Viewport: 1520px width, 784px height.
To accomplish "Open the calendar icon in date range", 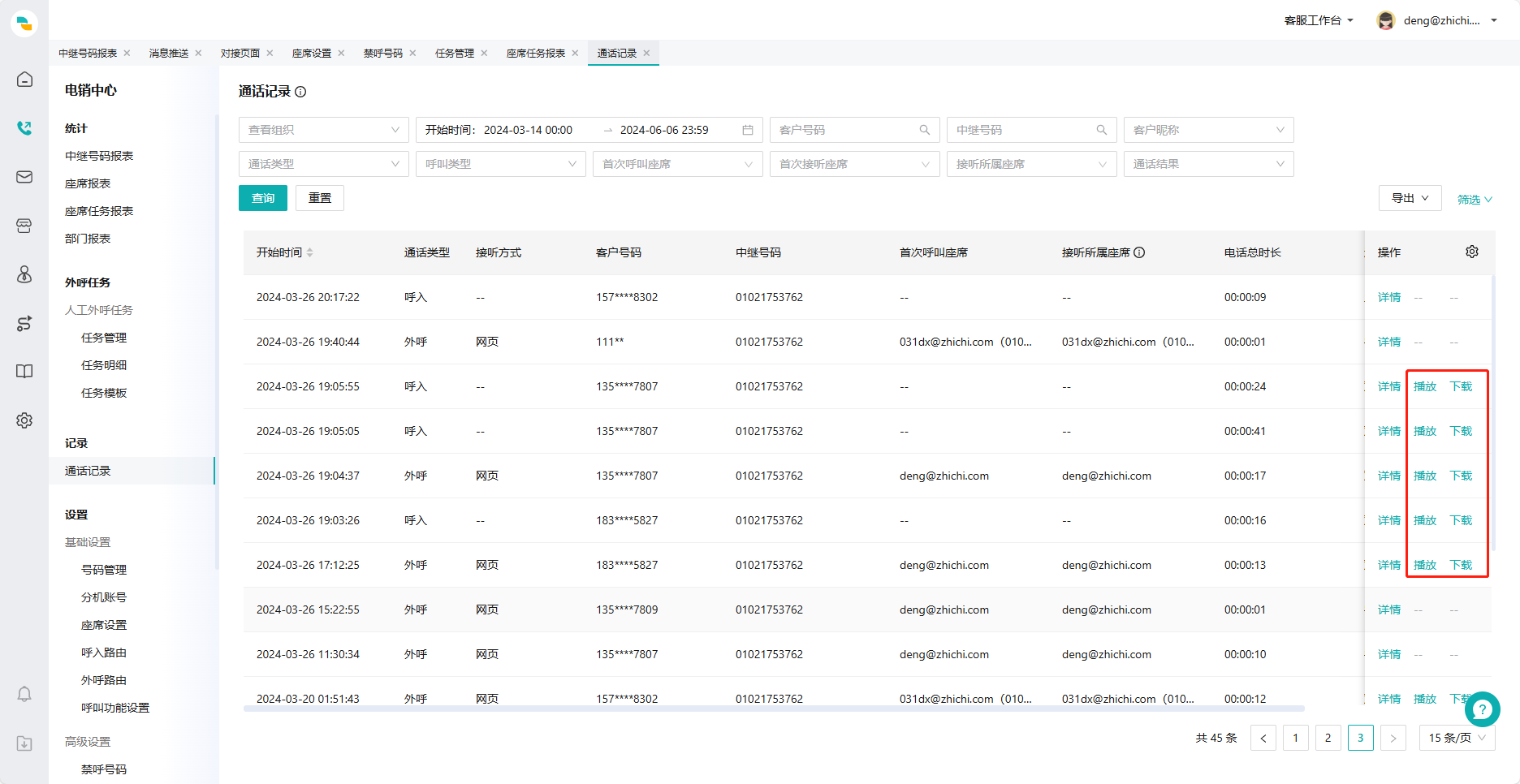I will (748, 130).
